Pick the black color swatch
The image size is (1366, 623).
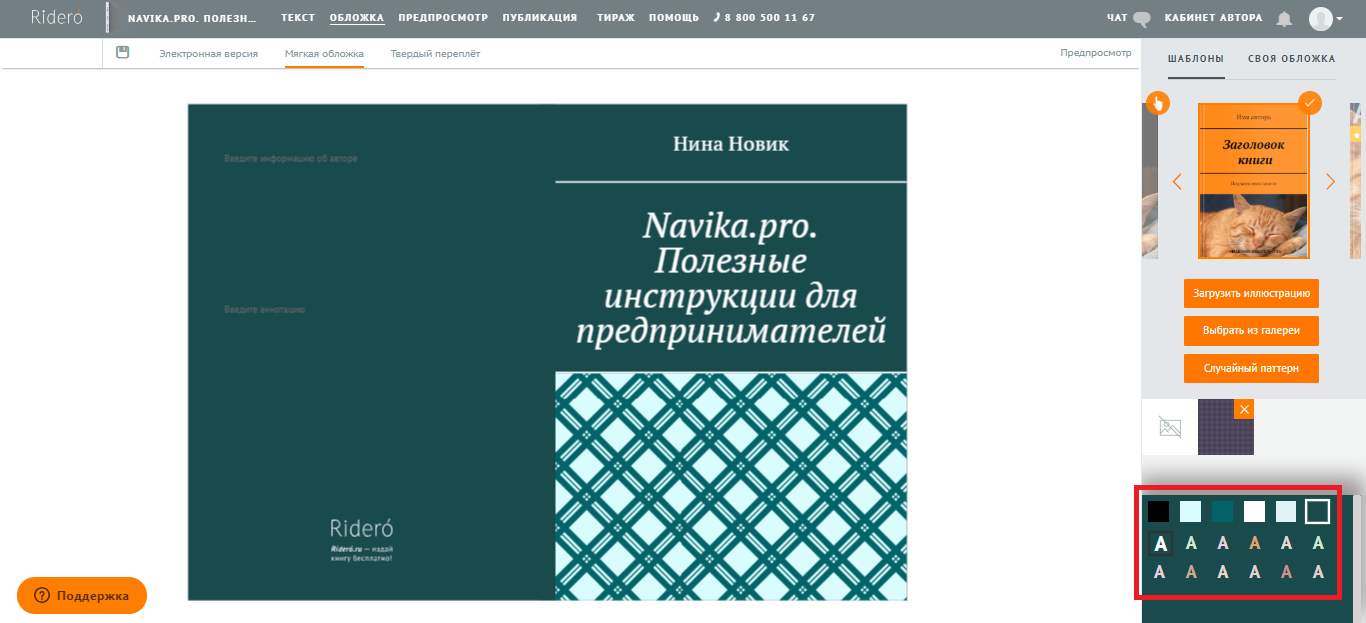coord(1158,512)
